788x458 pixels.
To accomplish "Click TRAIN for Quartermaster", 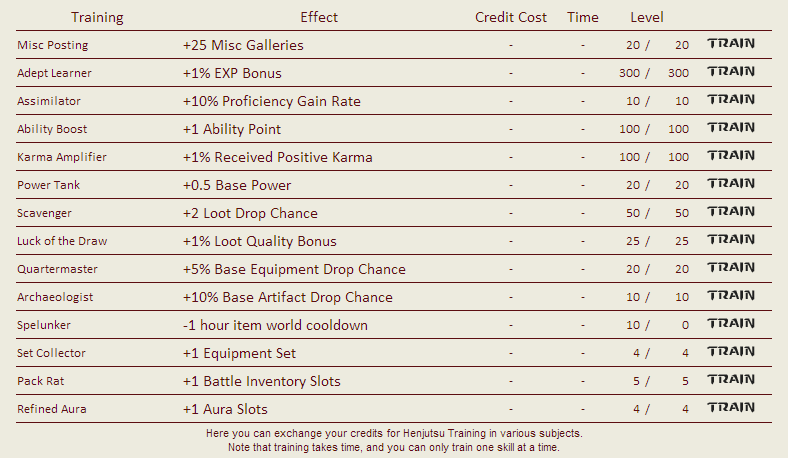I will click(x=731, y=267).
